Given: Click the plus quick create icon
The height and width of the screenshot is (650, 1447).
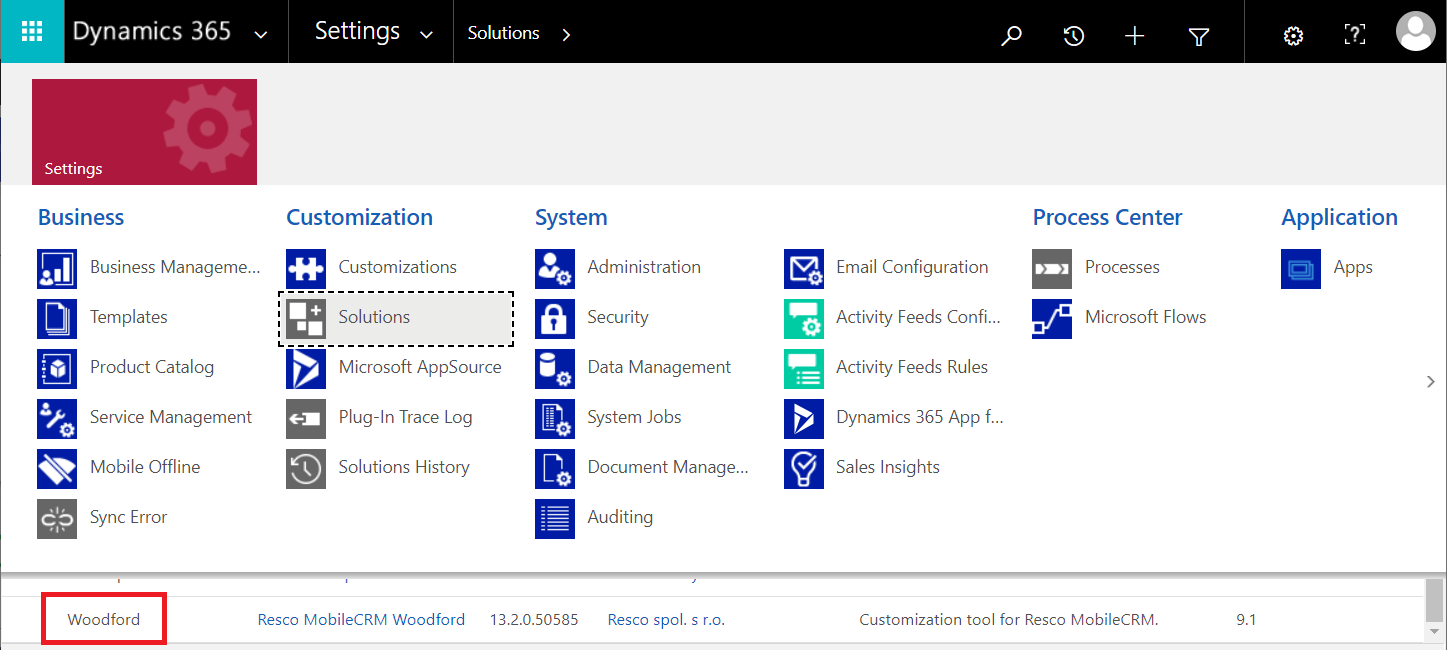Looking at the screenshot, I should 1134,36.
